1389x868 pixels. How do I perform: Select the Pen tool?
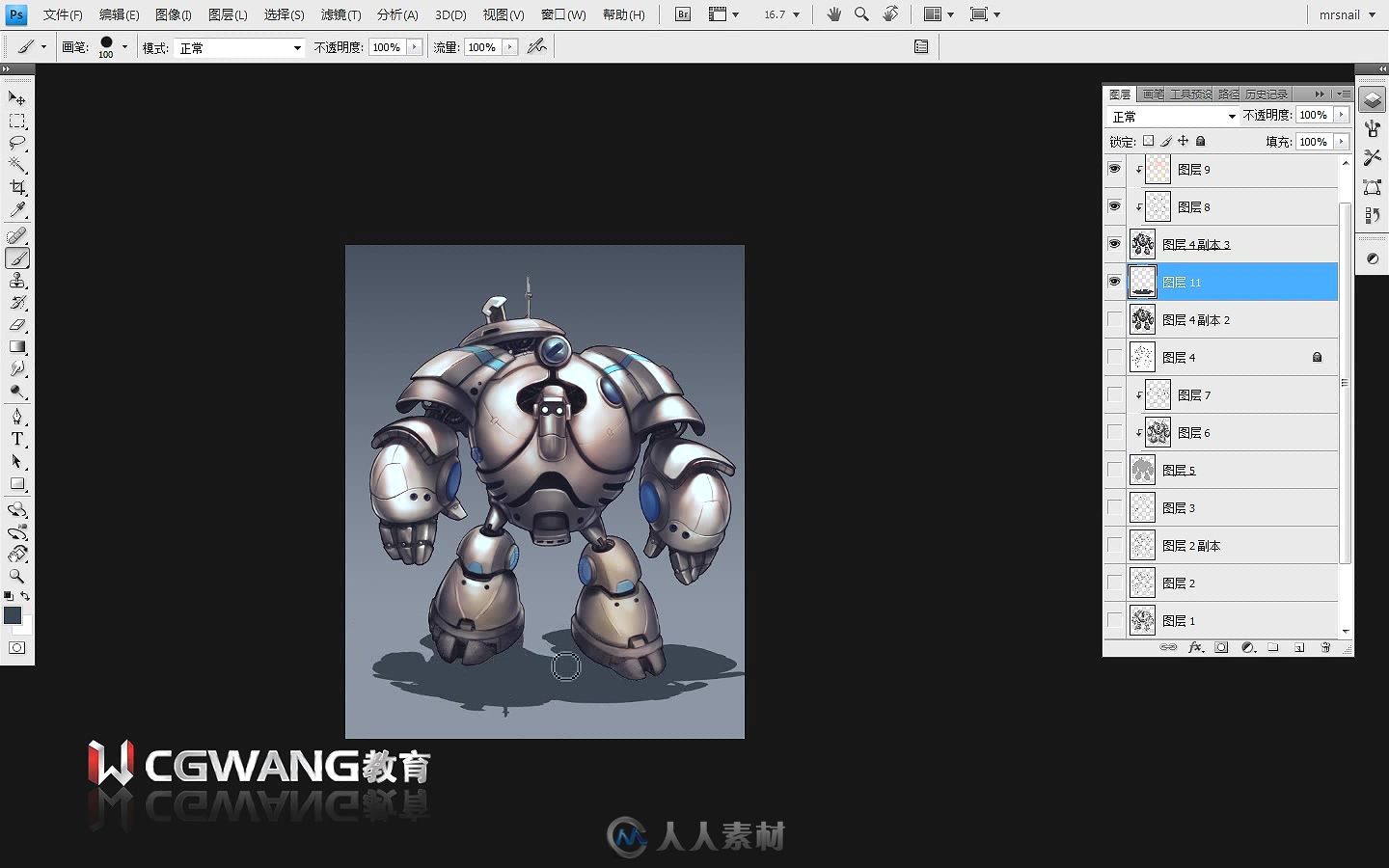pos(17,417)
